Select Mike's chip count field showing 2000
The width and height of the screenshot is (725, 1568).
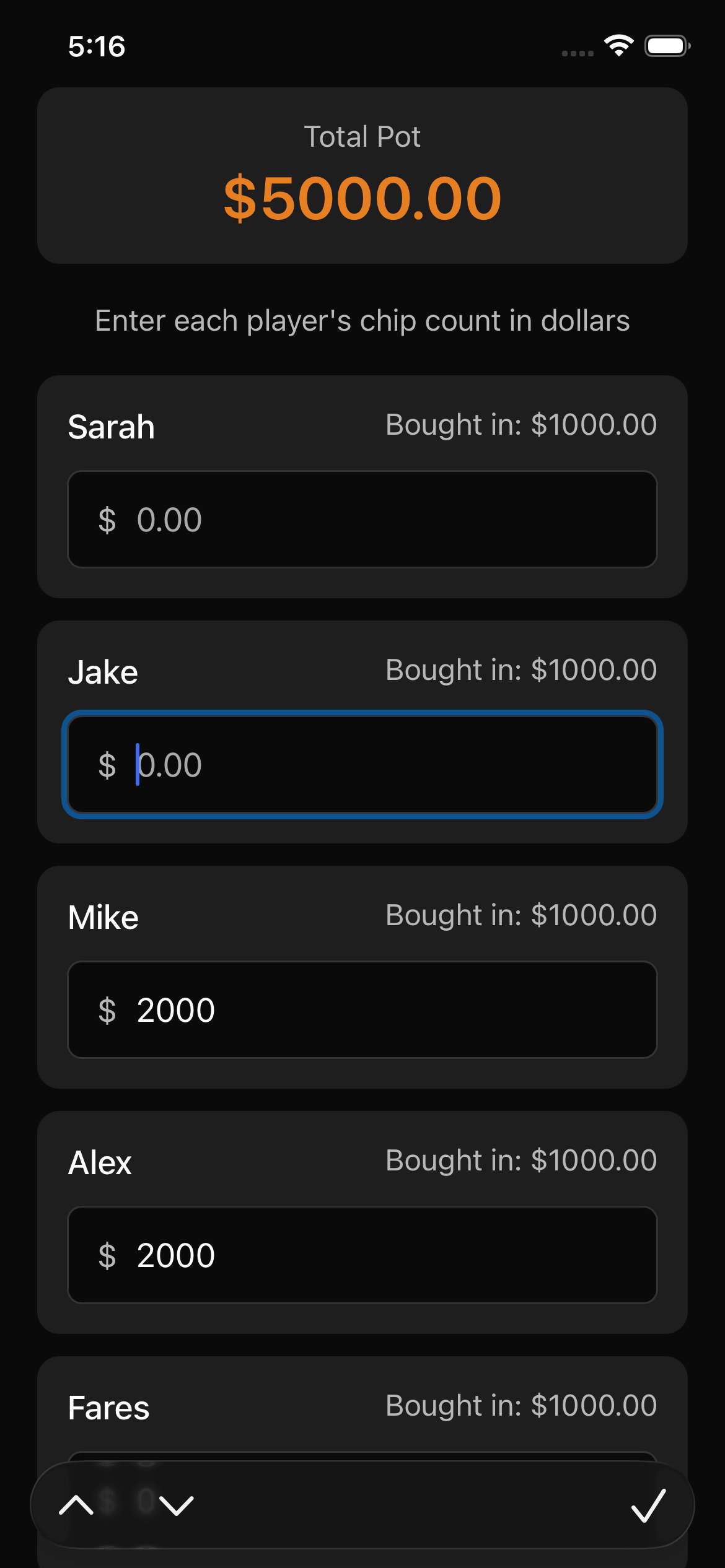point(397,1010)
